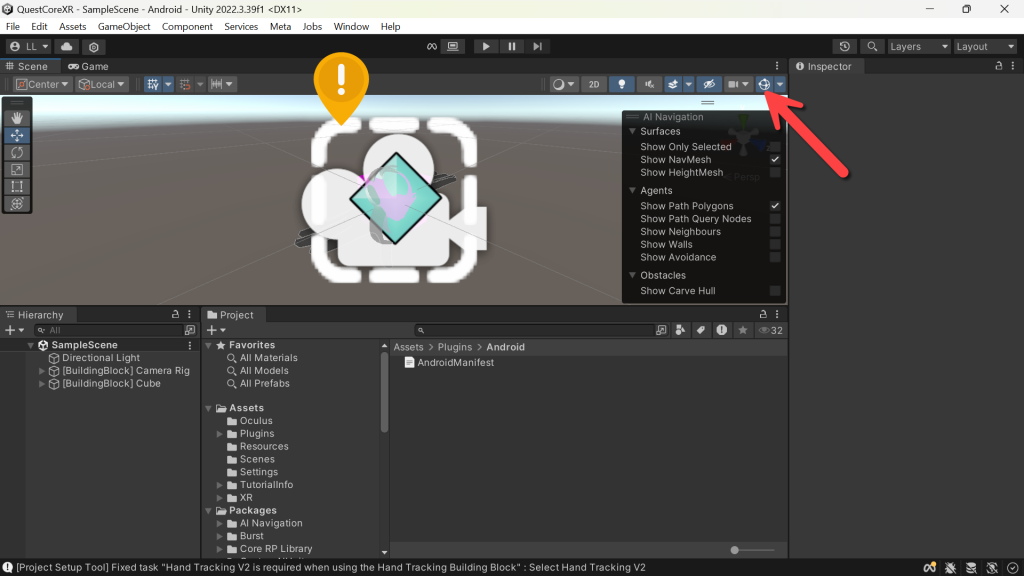The height and width of the screenshot is (576, 1024).
Task: Click the hexagon play icon beside the cloud
Action: point(93,46)
